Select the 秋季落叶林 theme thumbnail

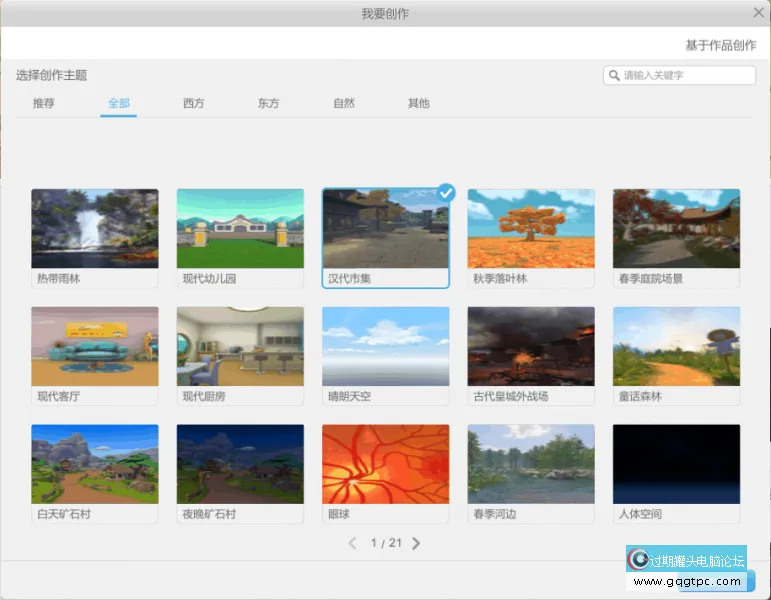pyautogui.click(x=531, y=229)
